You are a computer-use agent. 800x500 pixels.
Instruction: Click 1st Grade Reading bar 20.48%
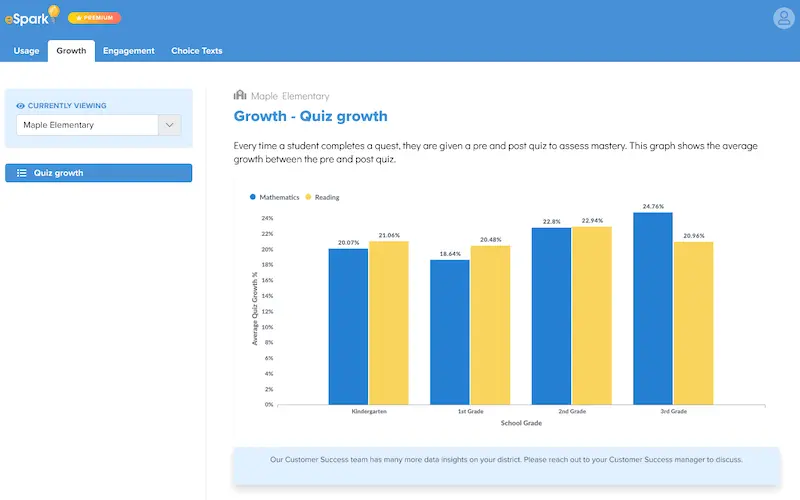(x=490, y=325)
